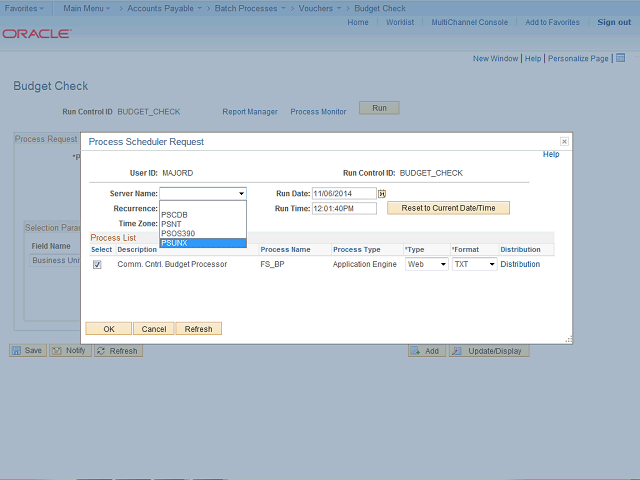Open the Favorites menu
The width and height of the screenshot is (640, 480).
click(x=24, y=8)
